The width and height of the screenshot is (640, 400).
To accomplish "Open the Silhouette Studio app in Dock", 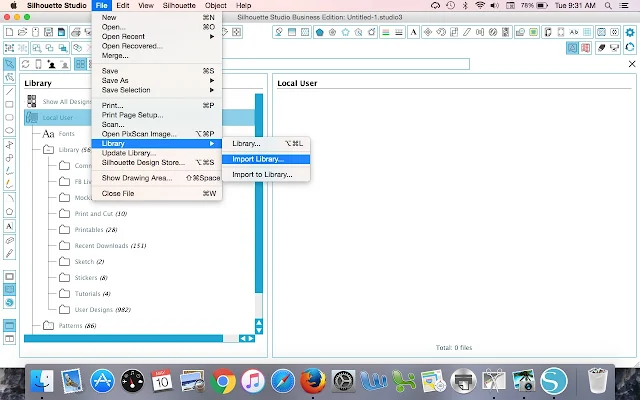I will tap(553, 381).
